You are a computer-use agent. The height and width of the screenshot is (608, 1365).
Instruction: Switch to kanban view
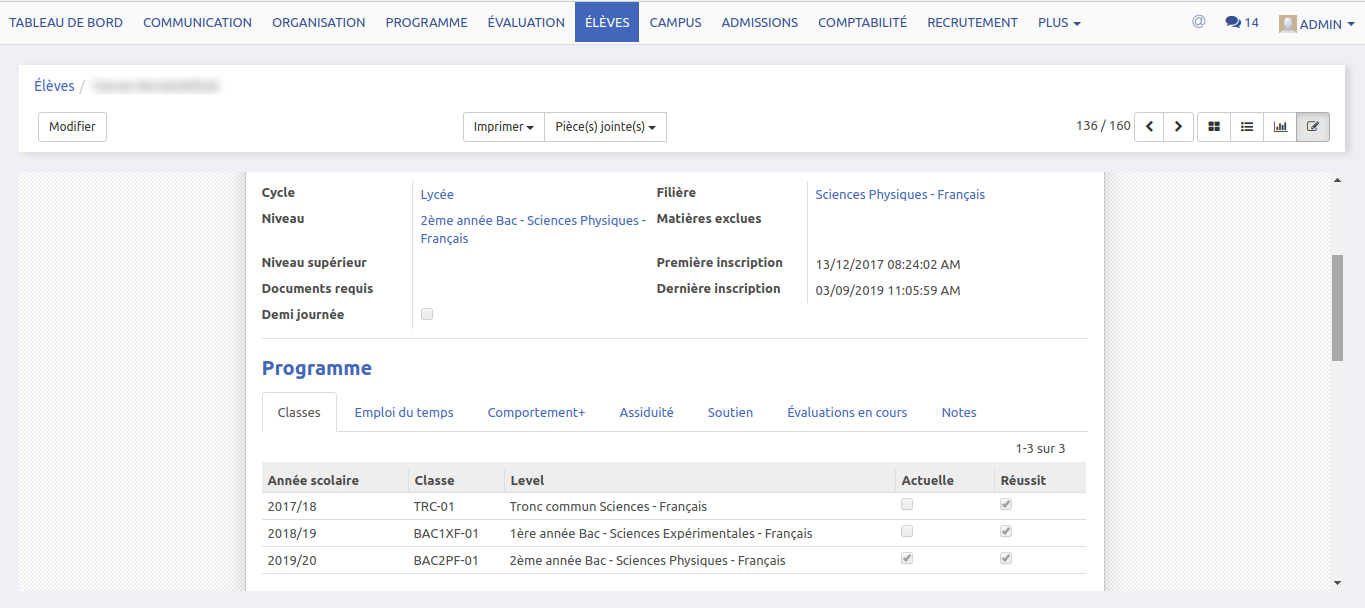point(1214,127)
